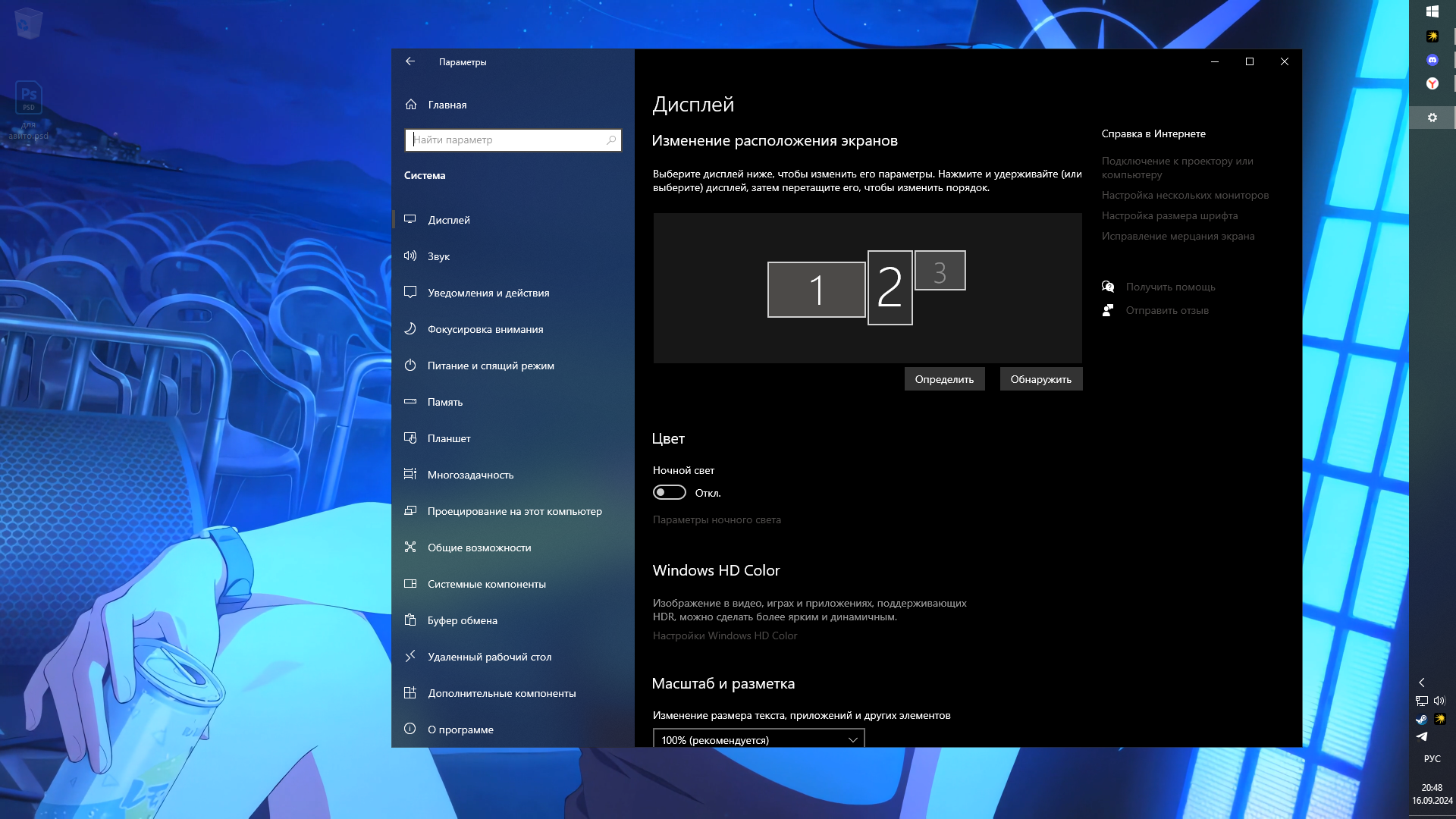This screenshot has height=819, width=1456.
Task: Open Telegram from the system tray
Action: [x=1422, y=736]
